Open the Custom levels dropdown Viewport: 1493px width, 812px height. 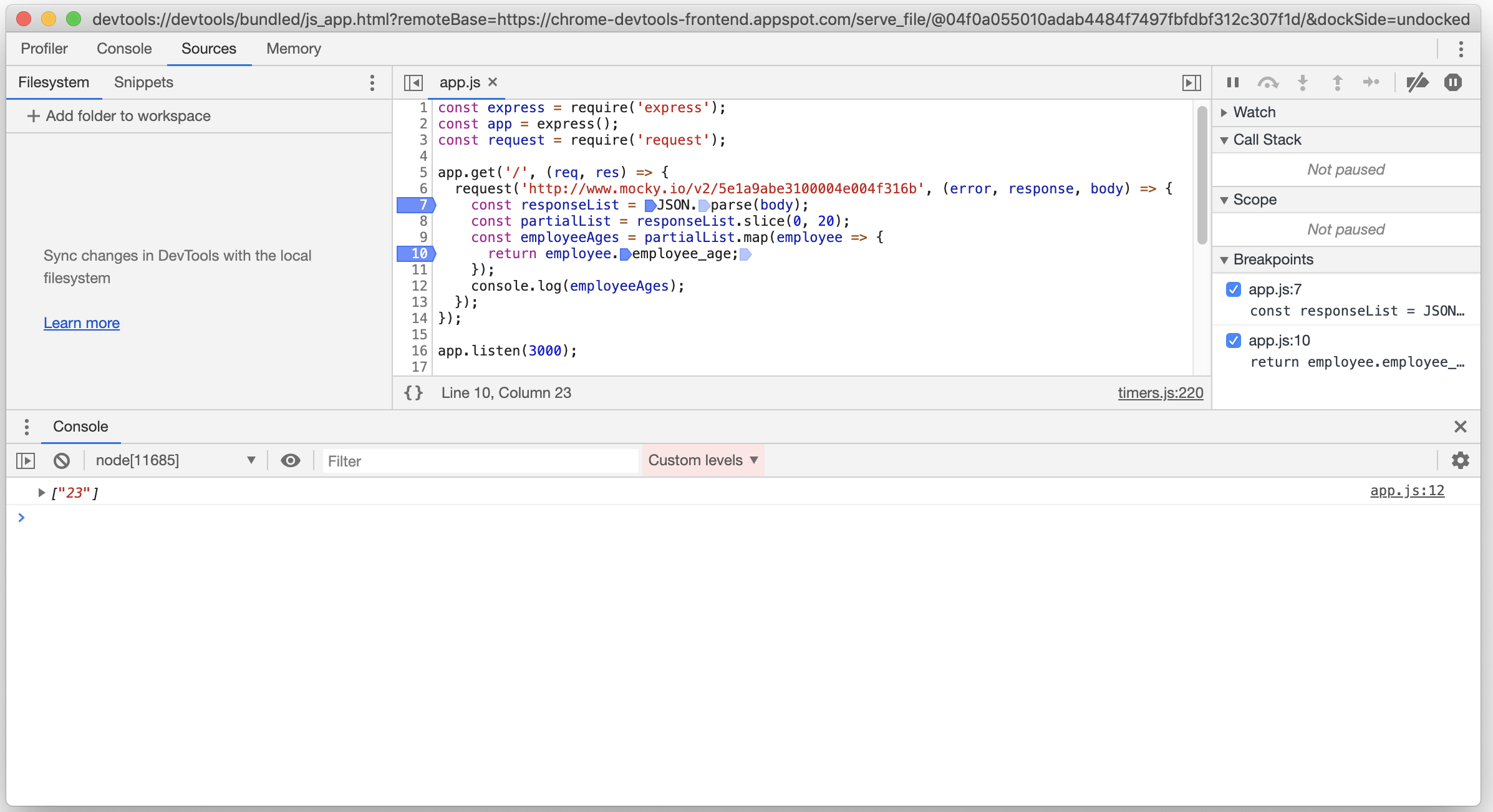coord(702,460)
